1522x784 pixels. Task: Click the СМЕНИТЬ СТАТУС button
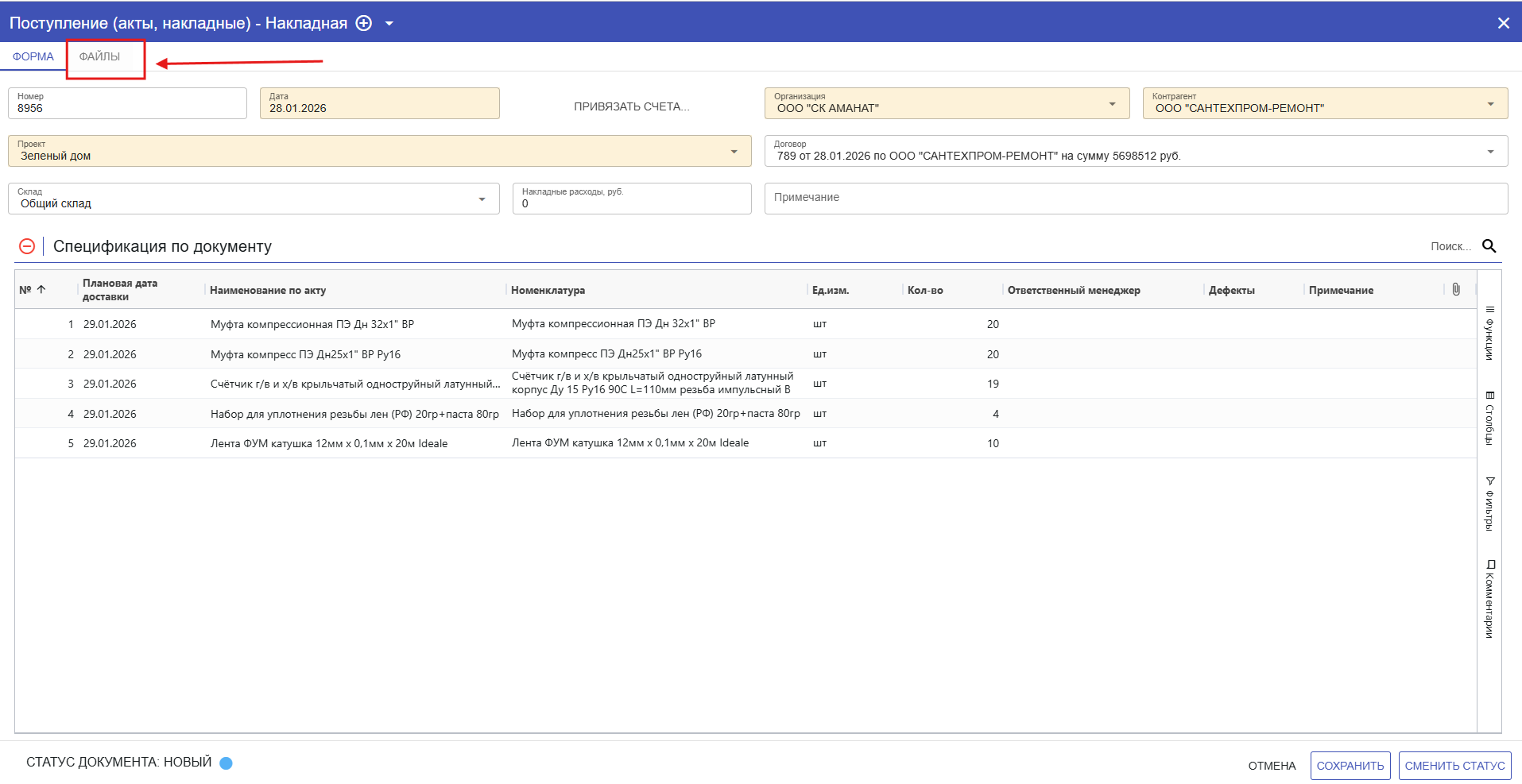click(x=1454, y=766)
